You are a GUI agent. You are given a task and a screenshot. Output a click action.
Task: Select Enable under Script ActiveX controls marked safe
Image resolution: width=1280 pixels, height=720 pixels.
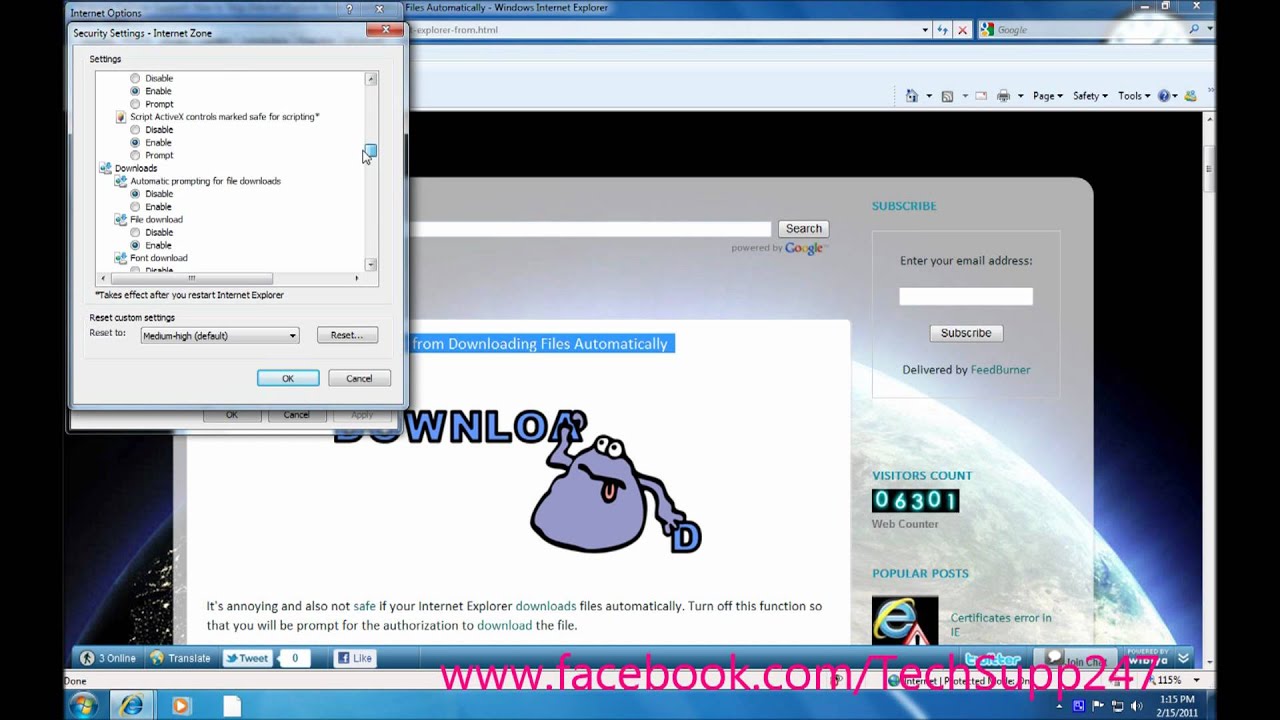tap(135, 143)
